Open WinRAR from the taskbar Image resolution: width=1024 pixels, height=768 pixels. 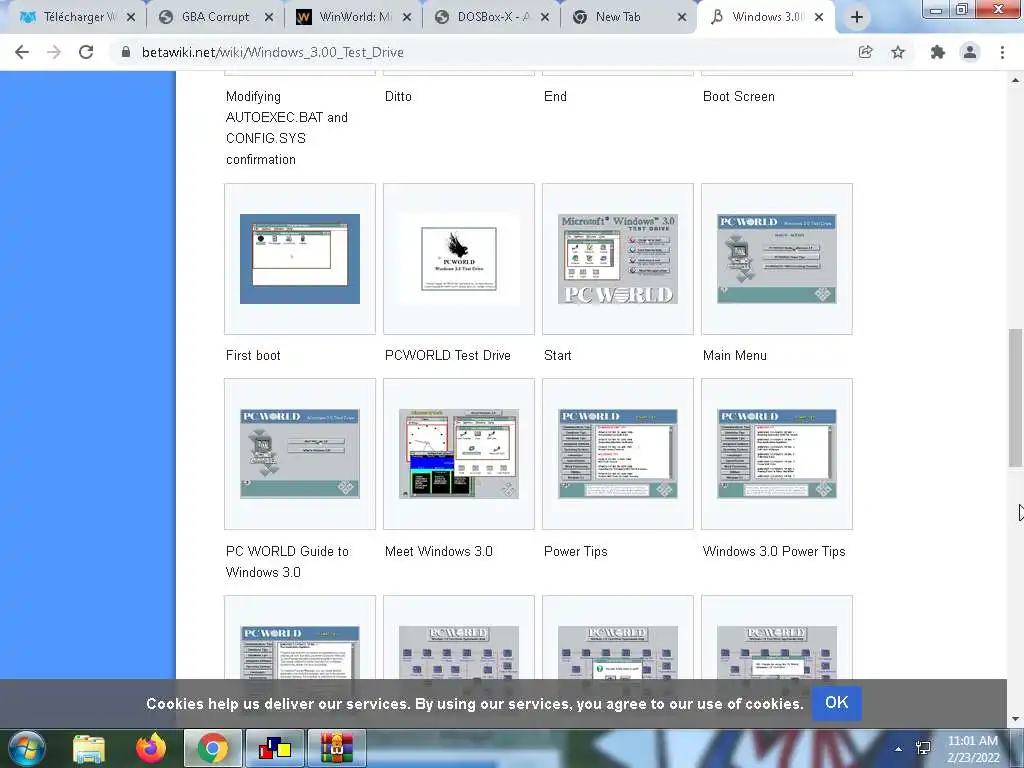(337, 748)
